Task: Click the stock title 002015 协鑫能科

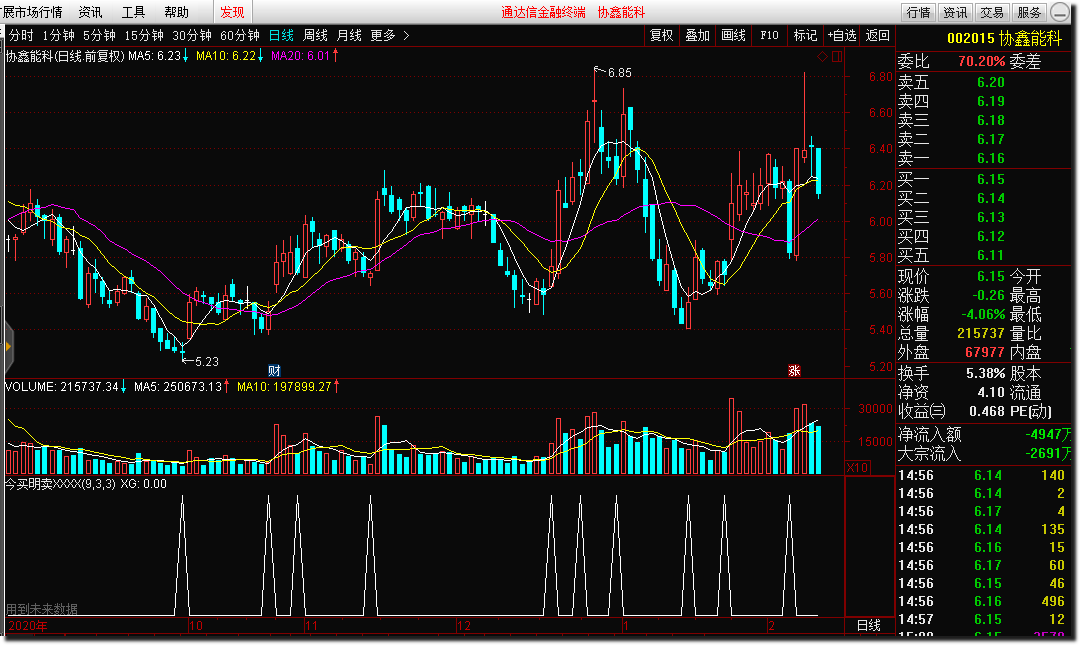Action: (x=1004, y=39)
